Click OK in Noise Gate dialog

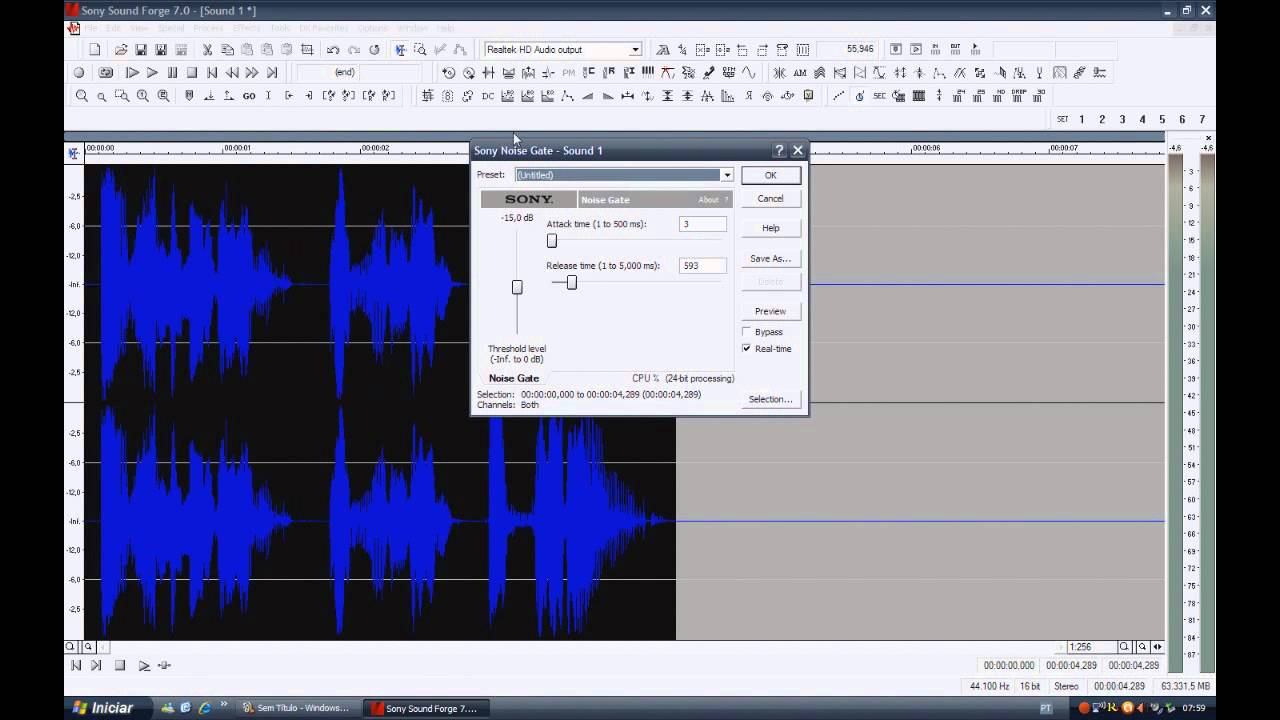click(x=770, y=175)
